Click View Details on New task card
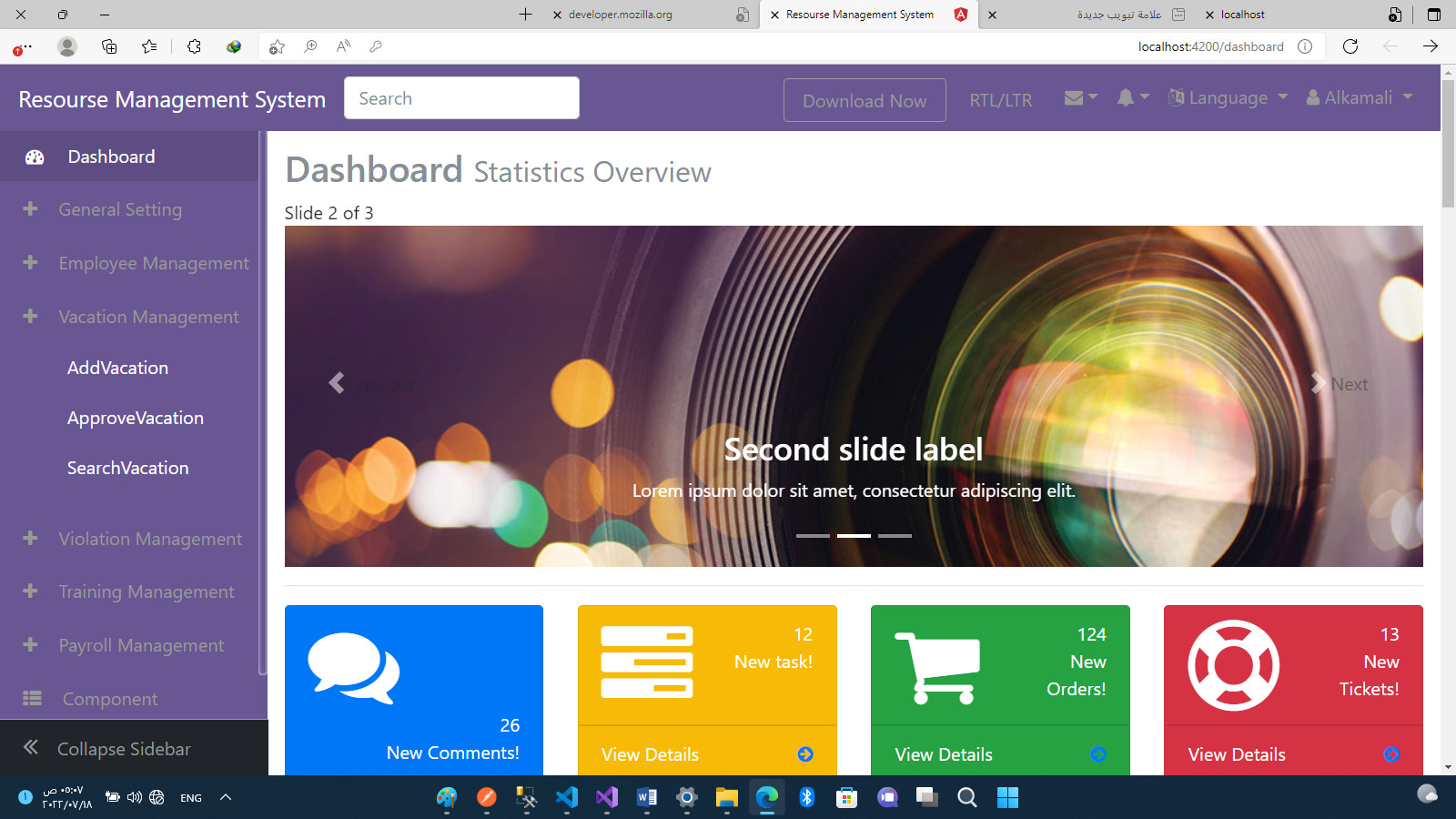Viewport: 1456px width, 819px height. pos(650,754)
